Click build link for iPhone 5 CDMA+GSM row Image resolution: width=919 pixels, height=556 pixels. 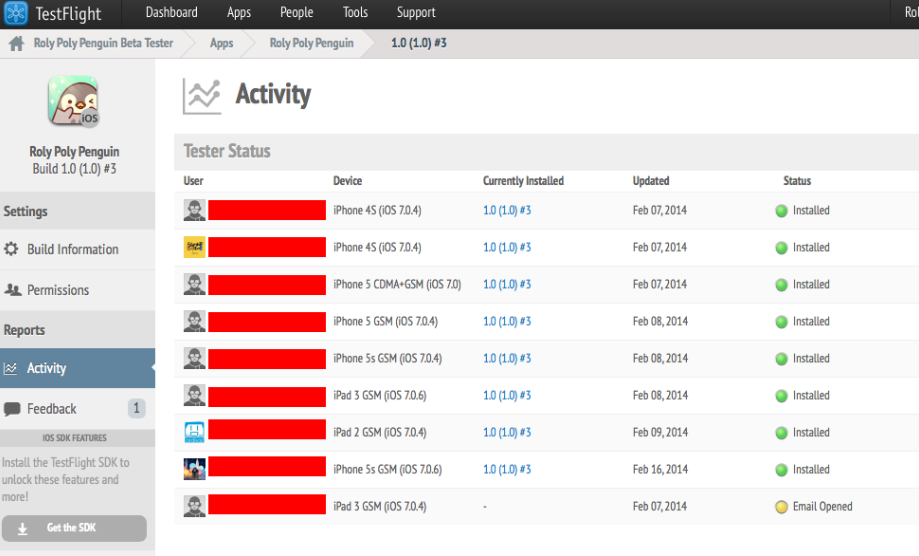[x=507, y=285]
